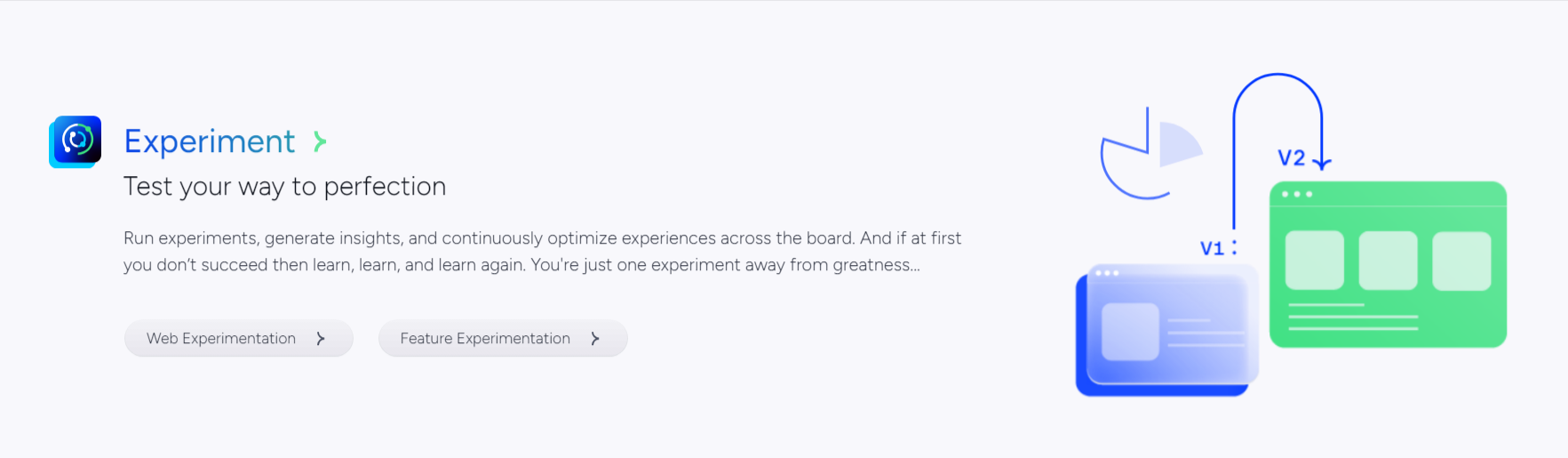Go to Feature Experimentation
The image size is (1568, 458).
[x=485, y=339]
